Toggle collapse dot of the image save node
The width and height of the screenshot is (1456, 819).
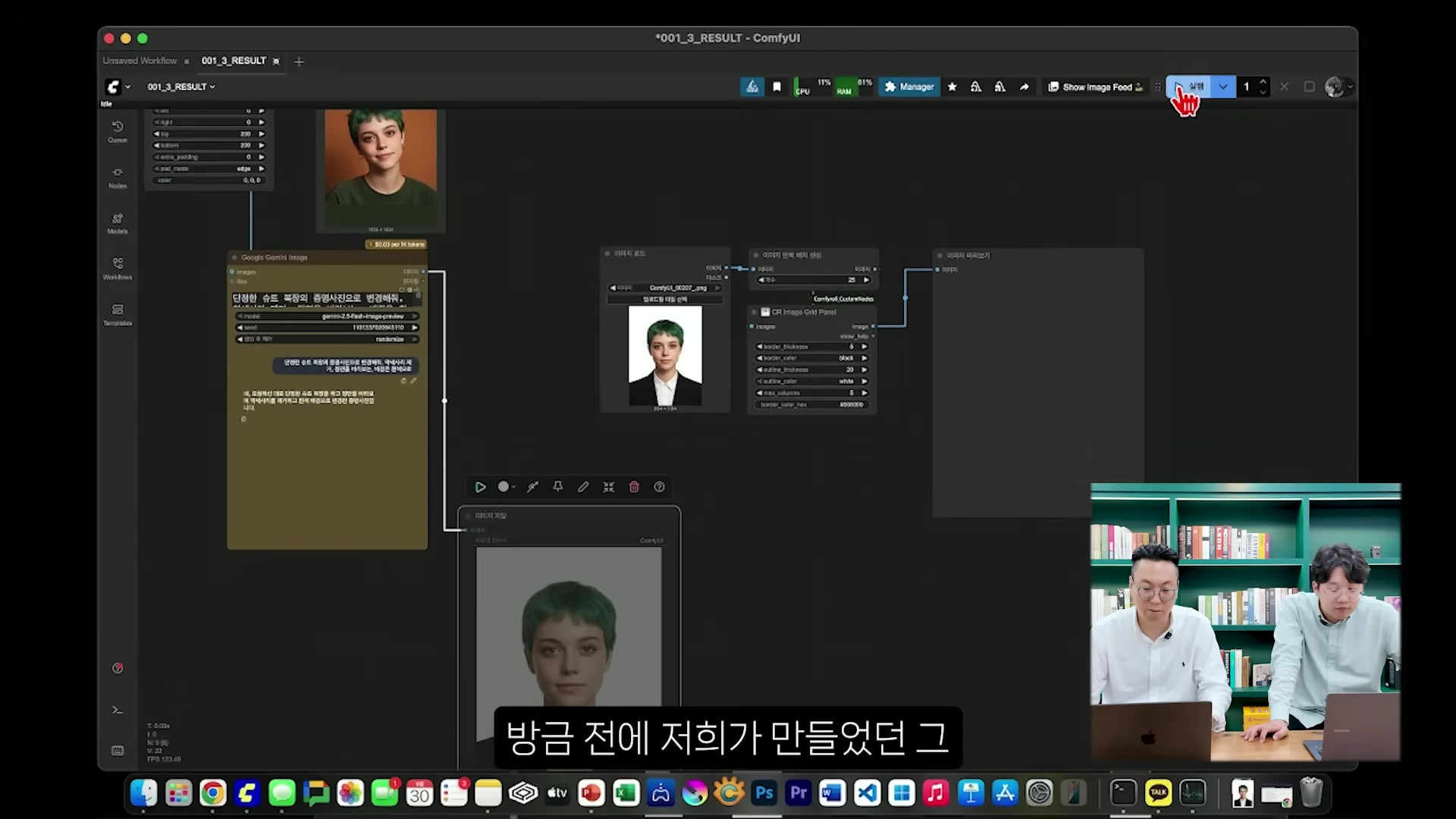pos(468,516)
